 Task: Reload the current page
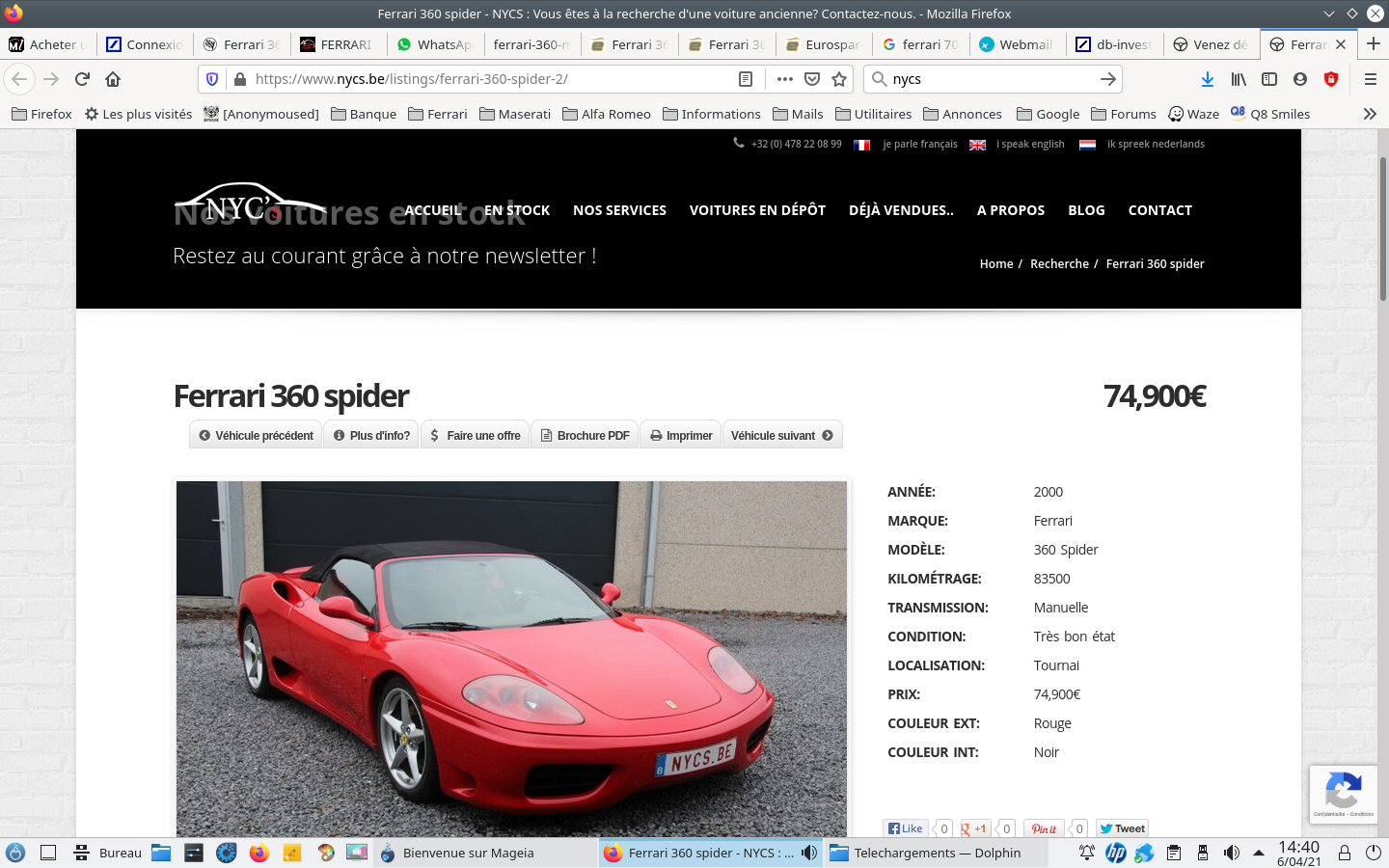[x=82, y=79]
